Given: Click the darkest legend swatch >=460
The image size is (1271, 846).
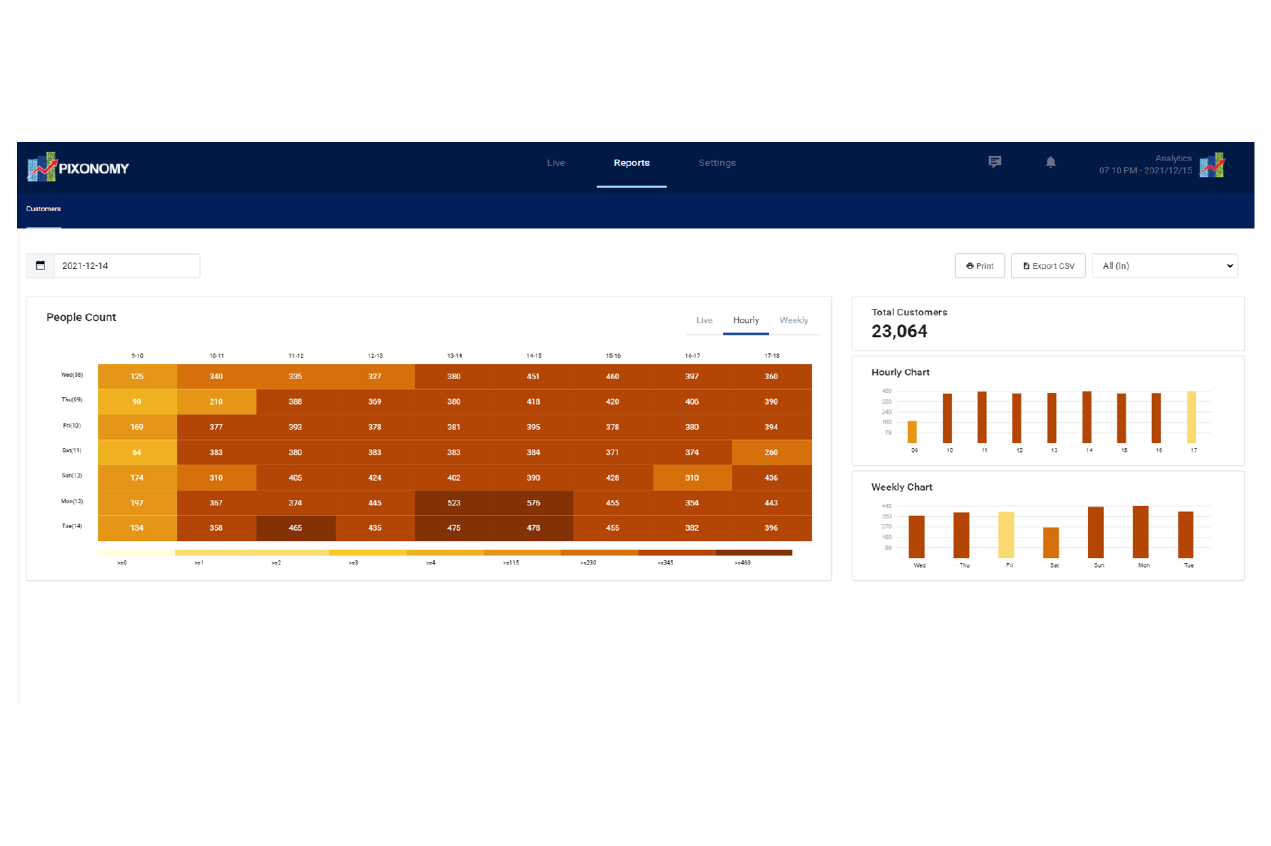Looking at the screenshot, I should pyautogui.click(x=754, y=552).
